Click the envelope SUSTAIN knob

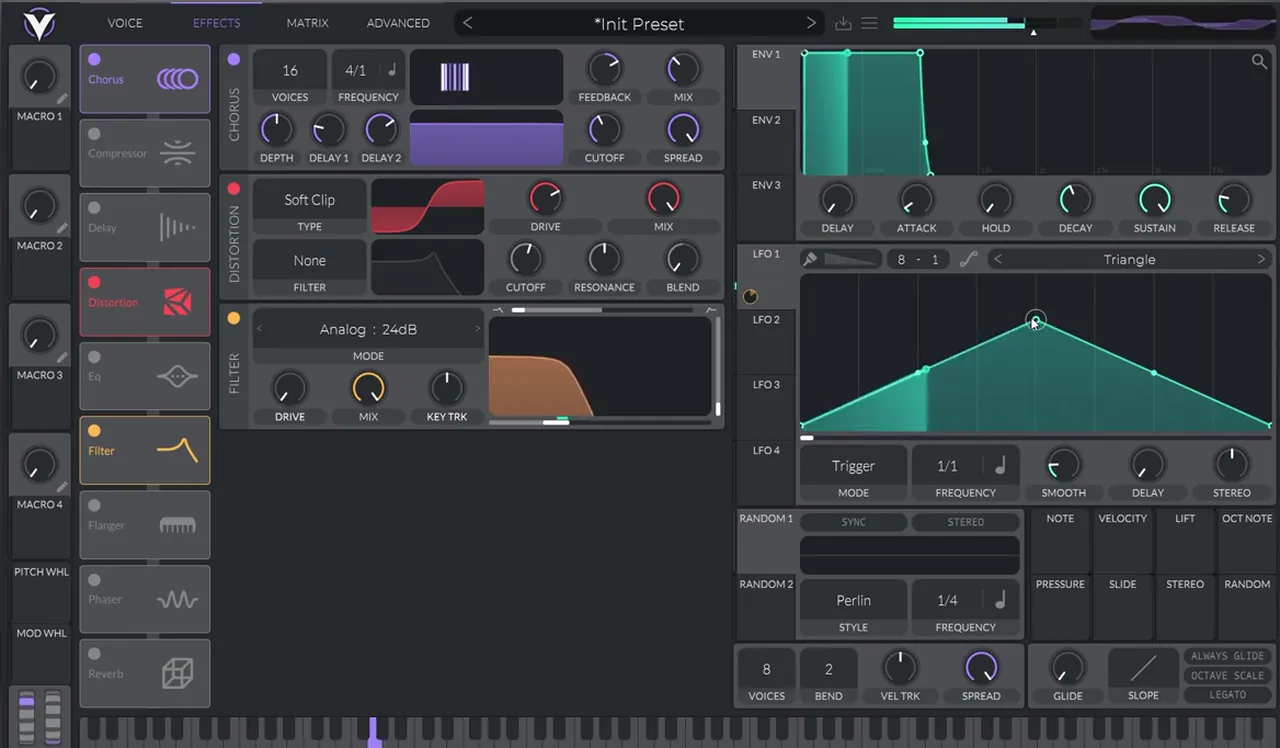click(x=1154, y=200)
